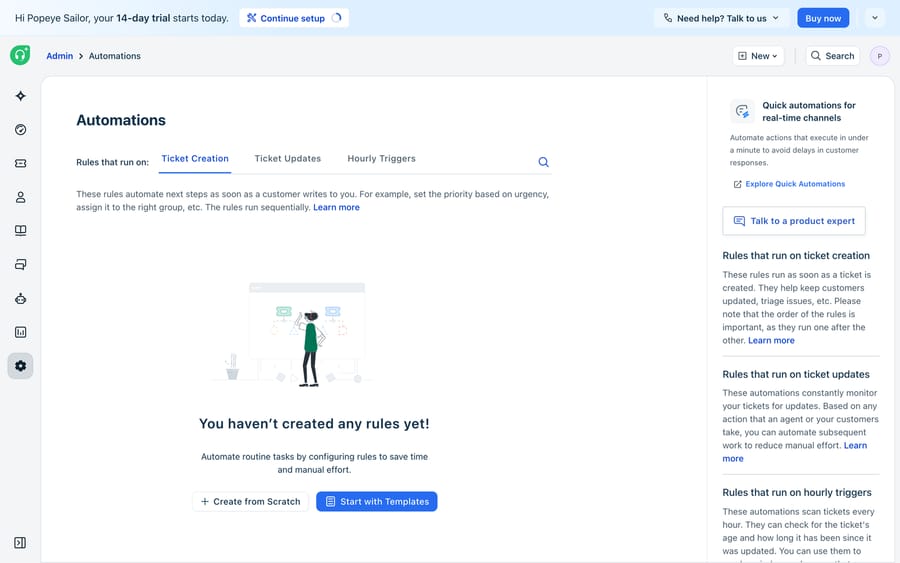Click the Automations page heading
This screenshot has width=900, height=563.
point(121,120)
